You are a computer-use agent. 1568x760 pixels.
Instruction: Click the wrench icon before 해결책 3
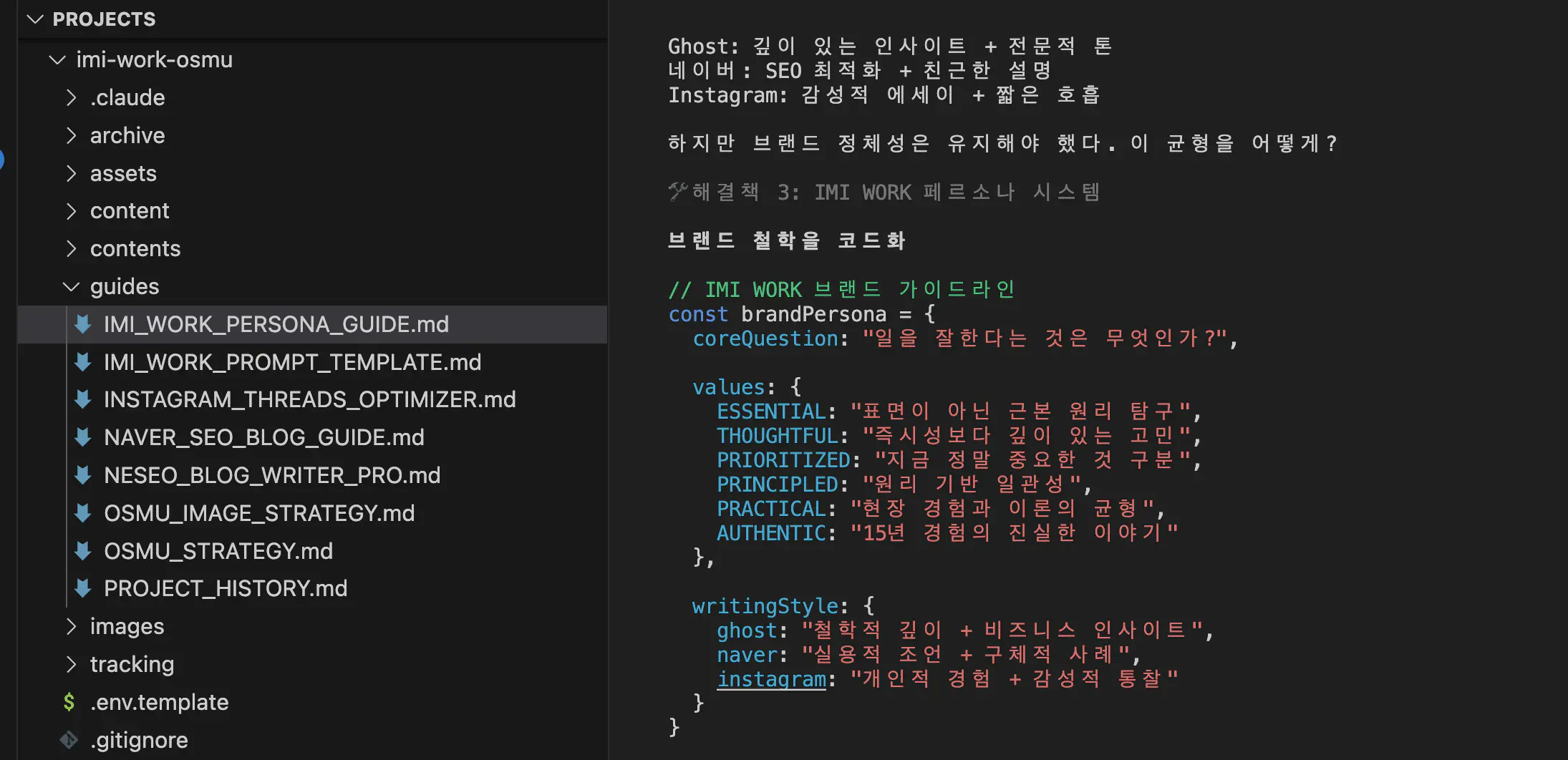coord(678,192)
